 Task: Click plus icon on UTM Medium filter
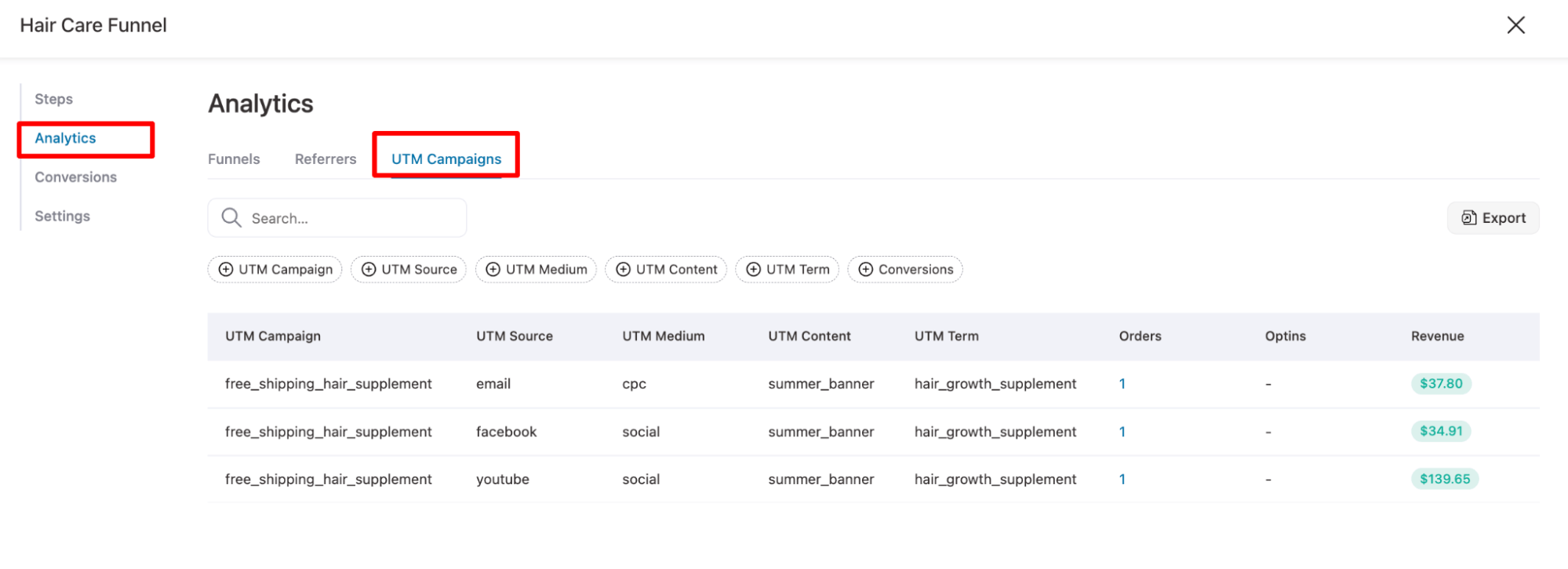(493, 269)
